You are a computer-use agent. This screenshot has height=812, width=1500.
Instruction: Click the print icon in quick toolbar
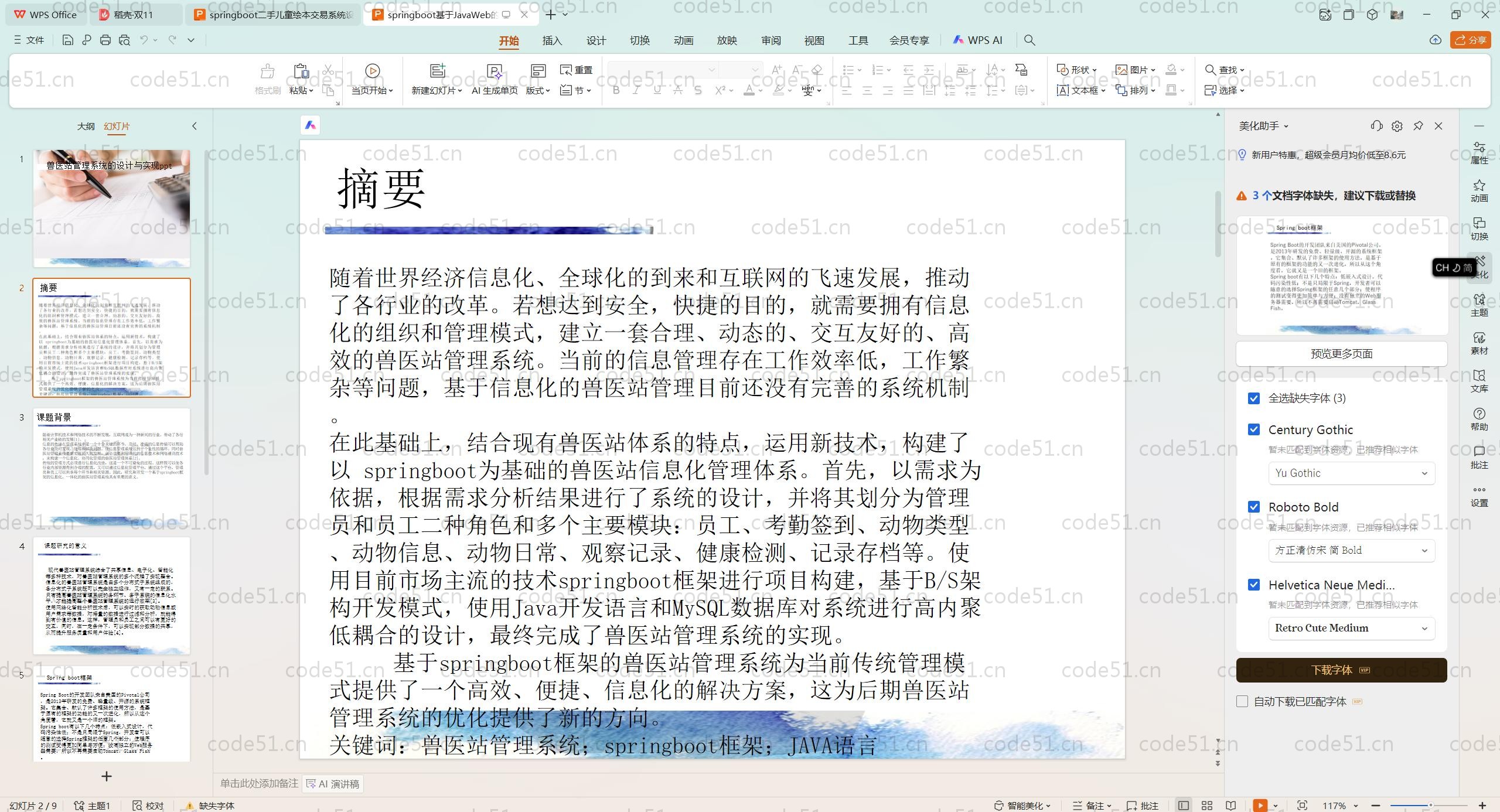pyautogui.click(x=105, y=40)
